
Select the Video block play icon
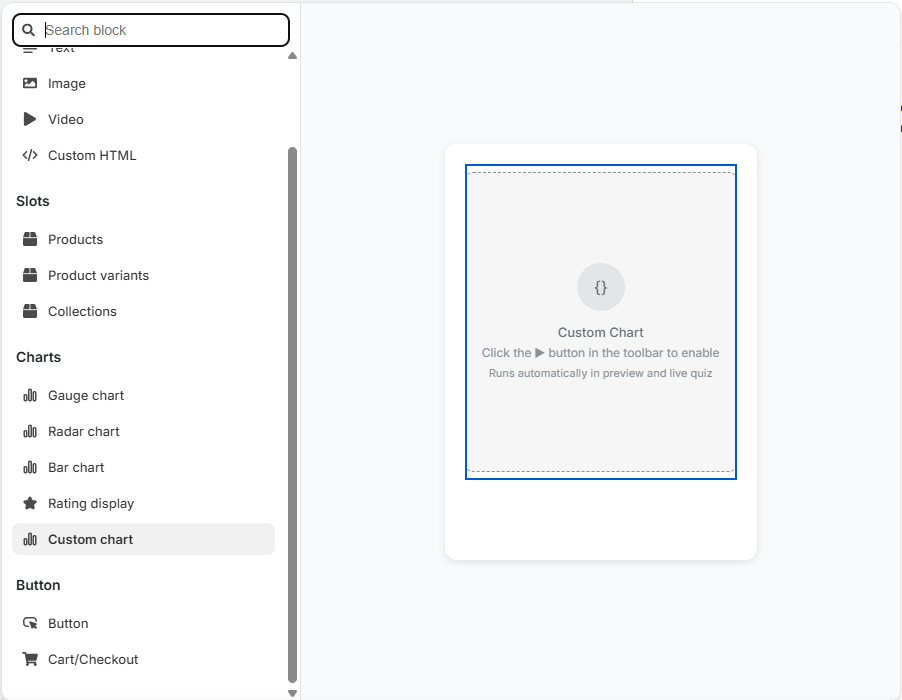coord(30,119)
